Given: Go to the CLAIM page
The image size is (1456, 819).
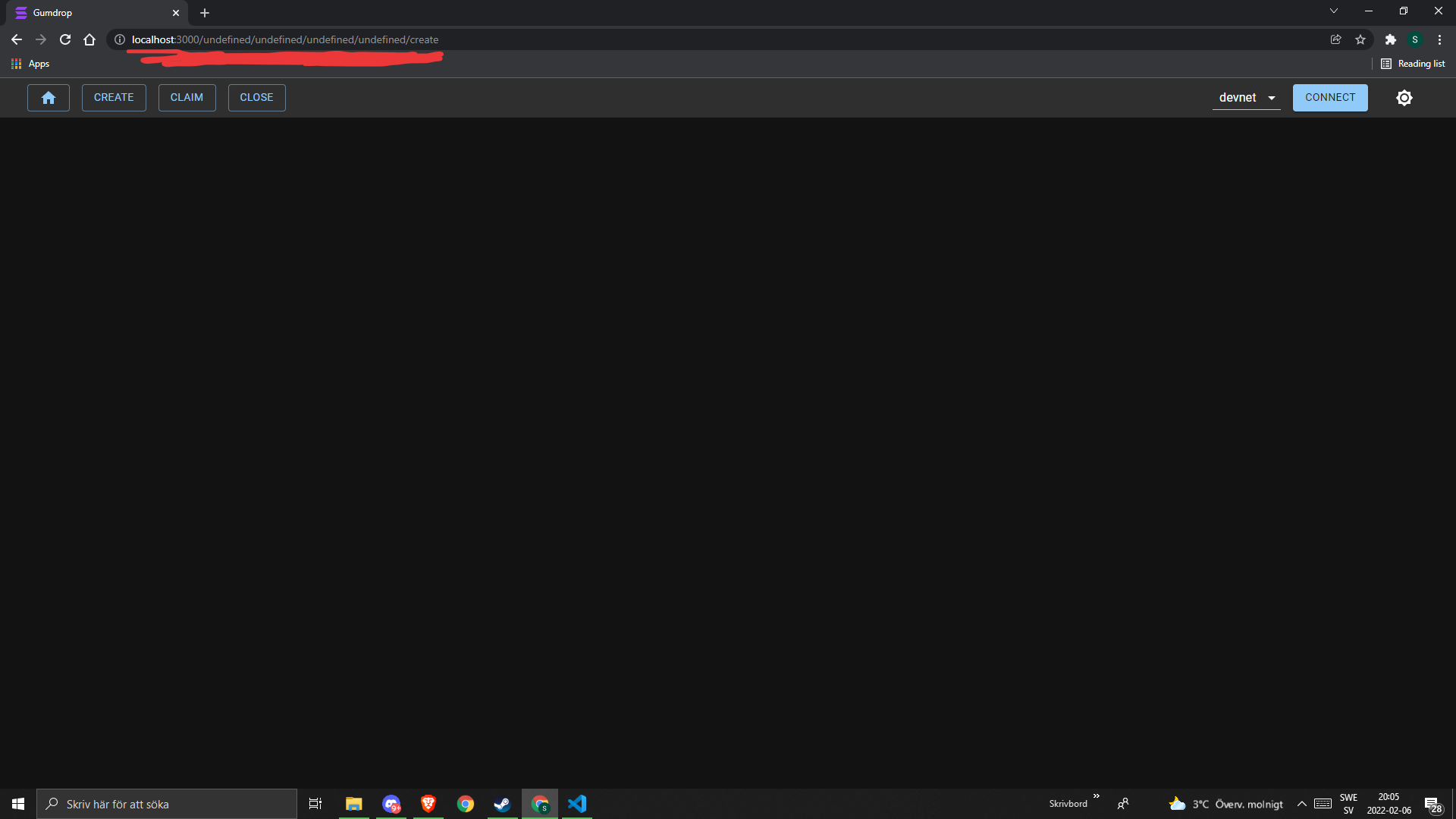Looking at the screenshot, I should (x=187, y=98).
